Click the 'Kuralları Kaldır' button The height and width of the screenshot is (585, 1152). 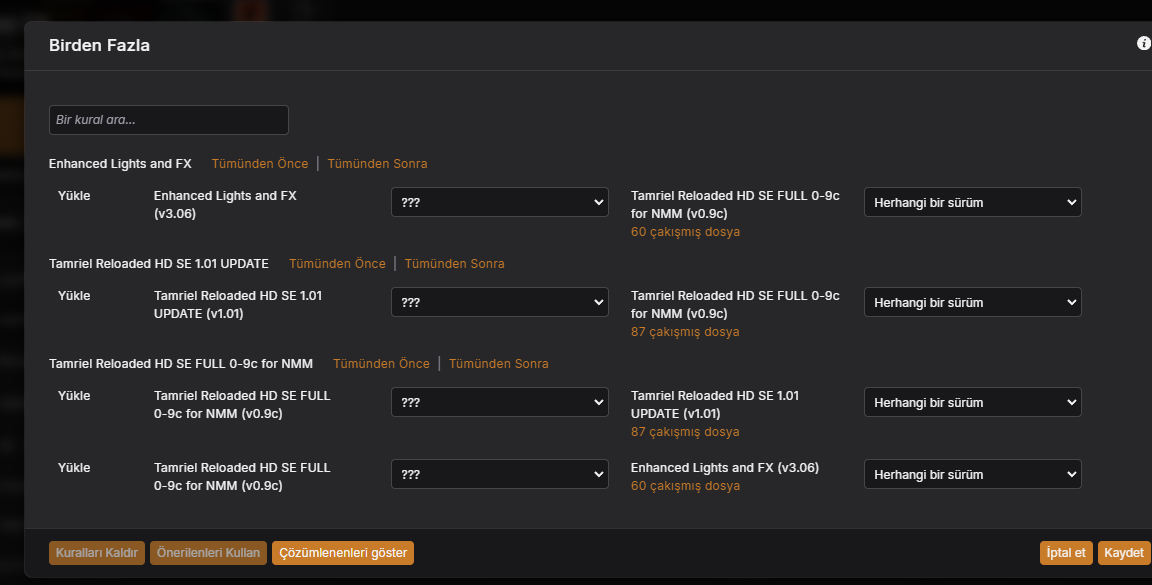click(x=97, y=553)
